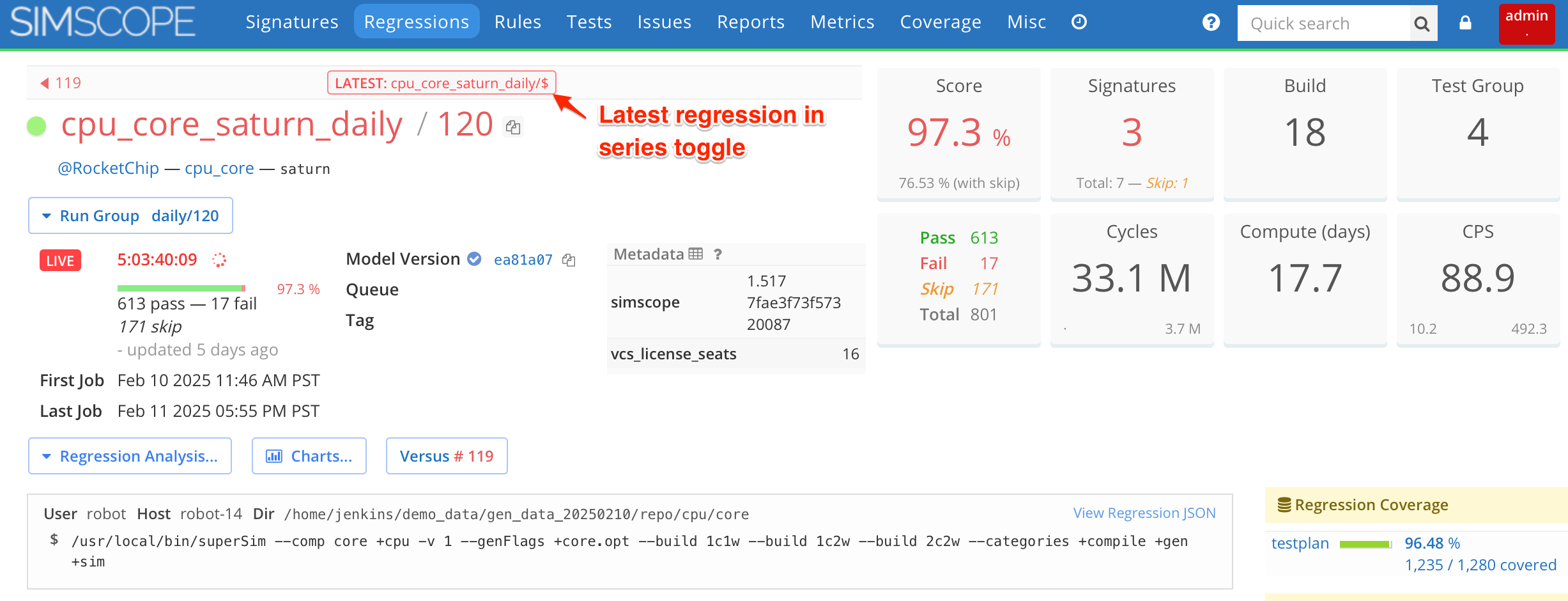Viewport: 1568px width, 601px height.
Task: Click the Metadata question mark help icon
Action: click(x=718, y=254)
